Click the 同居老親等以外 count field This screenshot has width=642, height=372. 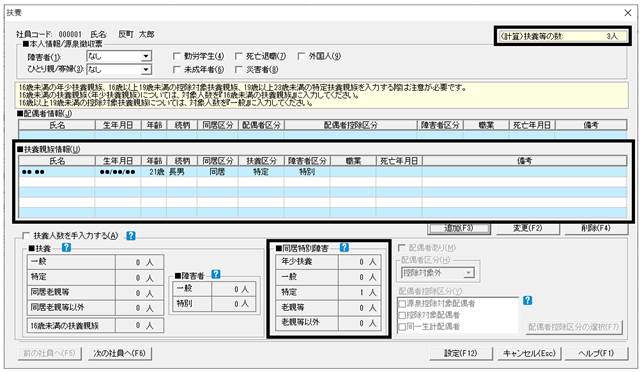pos(139,308)
